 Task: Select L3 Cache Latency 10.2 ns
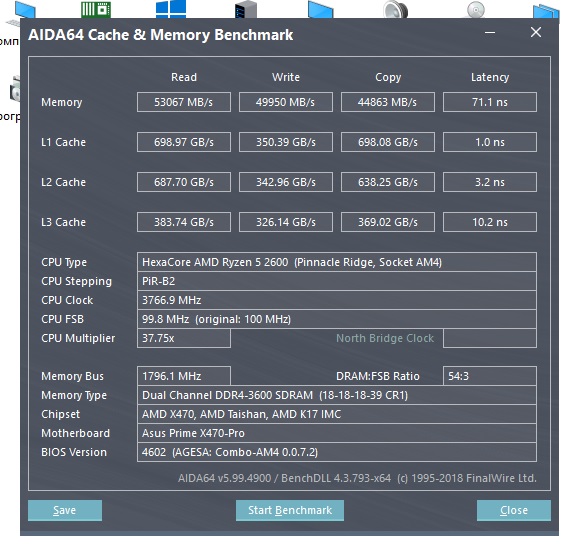[490, 222]
